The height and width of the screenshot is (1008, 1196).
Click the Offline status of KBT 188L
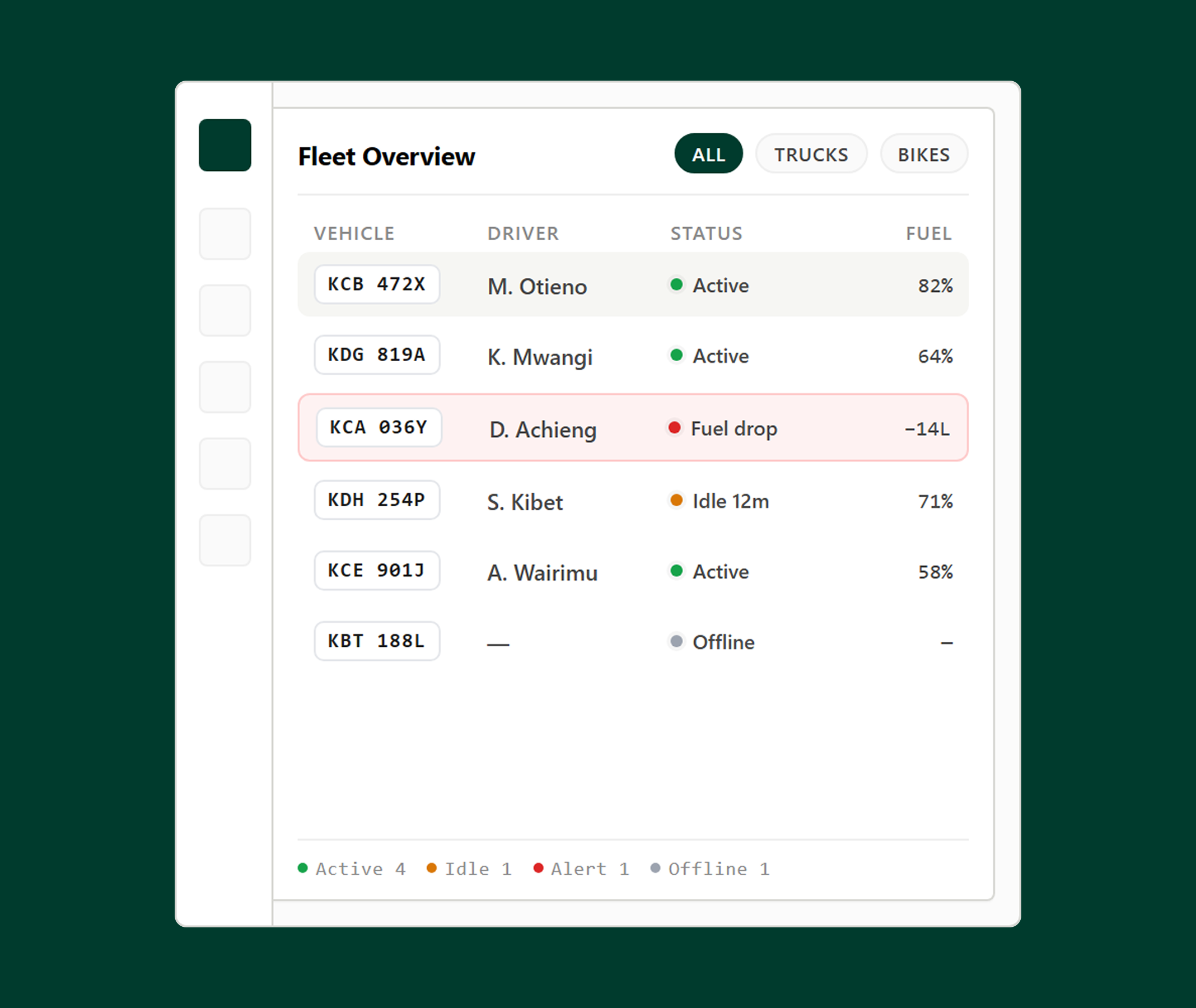pyautogui.click(x=712, y=642)
